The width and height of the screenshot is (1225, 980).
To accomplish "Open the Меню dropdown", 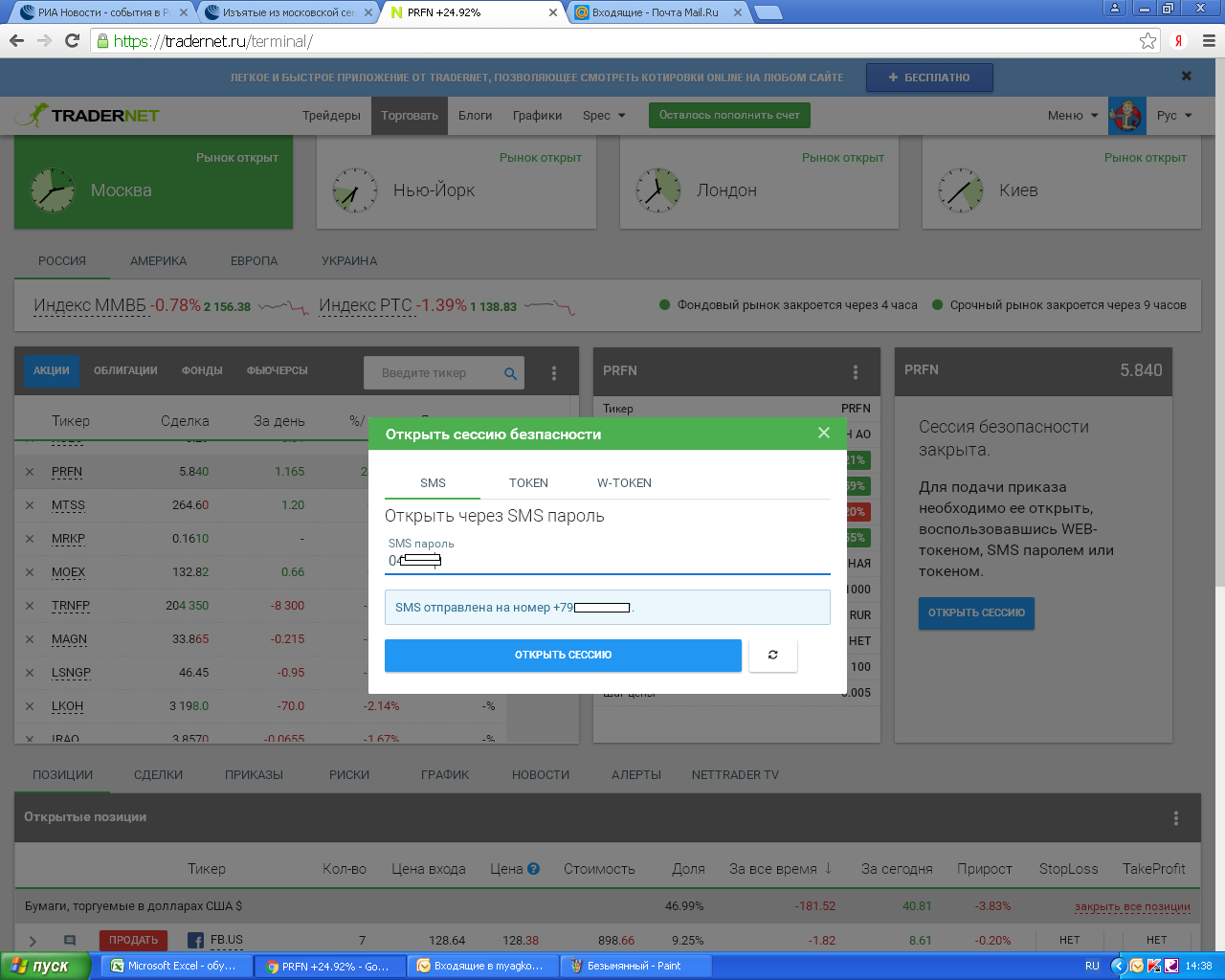I will pos(1073,116).
